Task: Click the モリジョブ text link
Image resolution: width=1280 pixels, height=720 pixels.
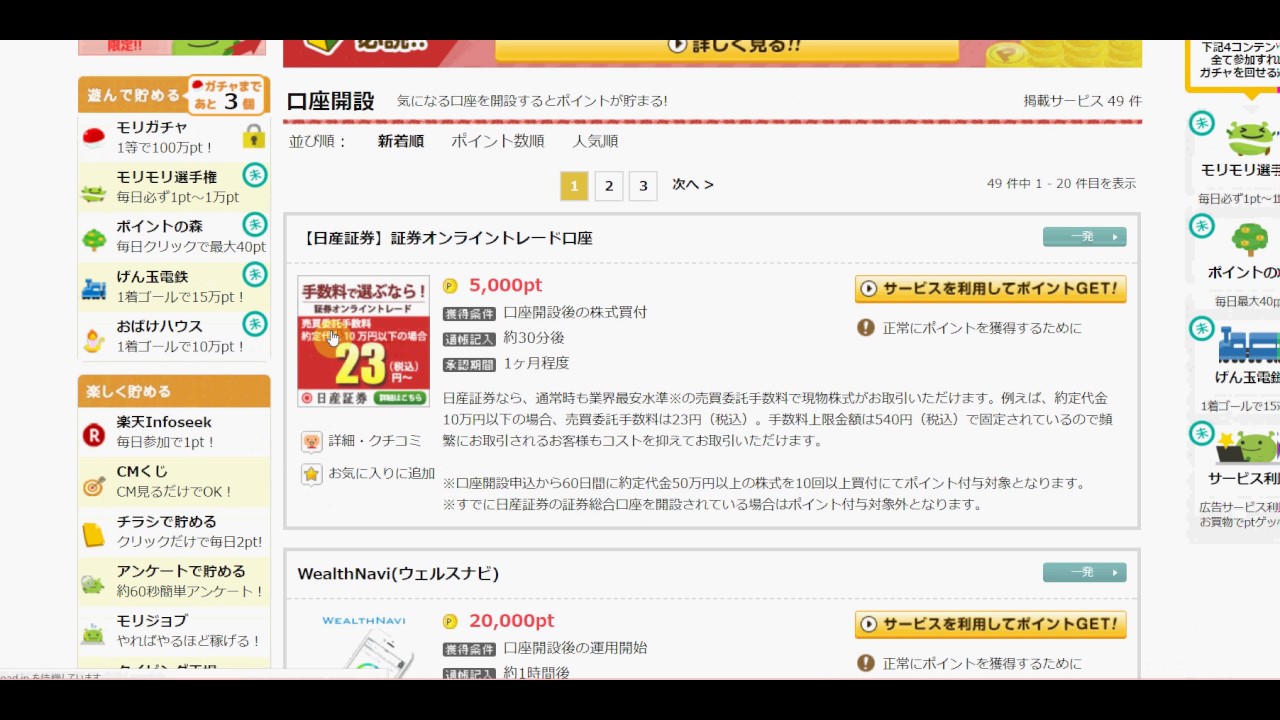Action: 152,621
